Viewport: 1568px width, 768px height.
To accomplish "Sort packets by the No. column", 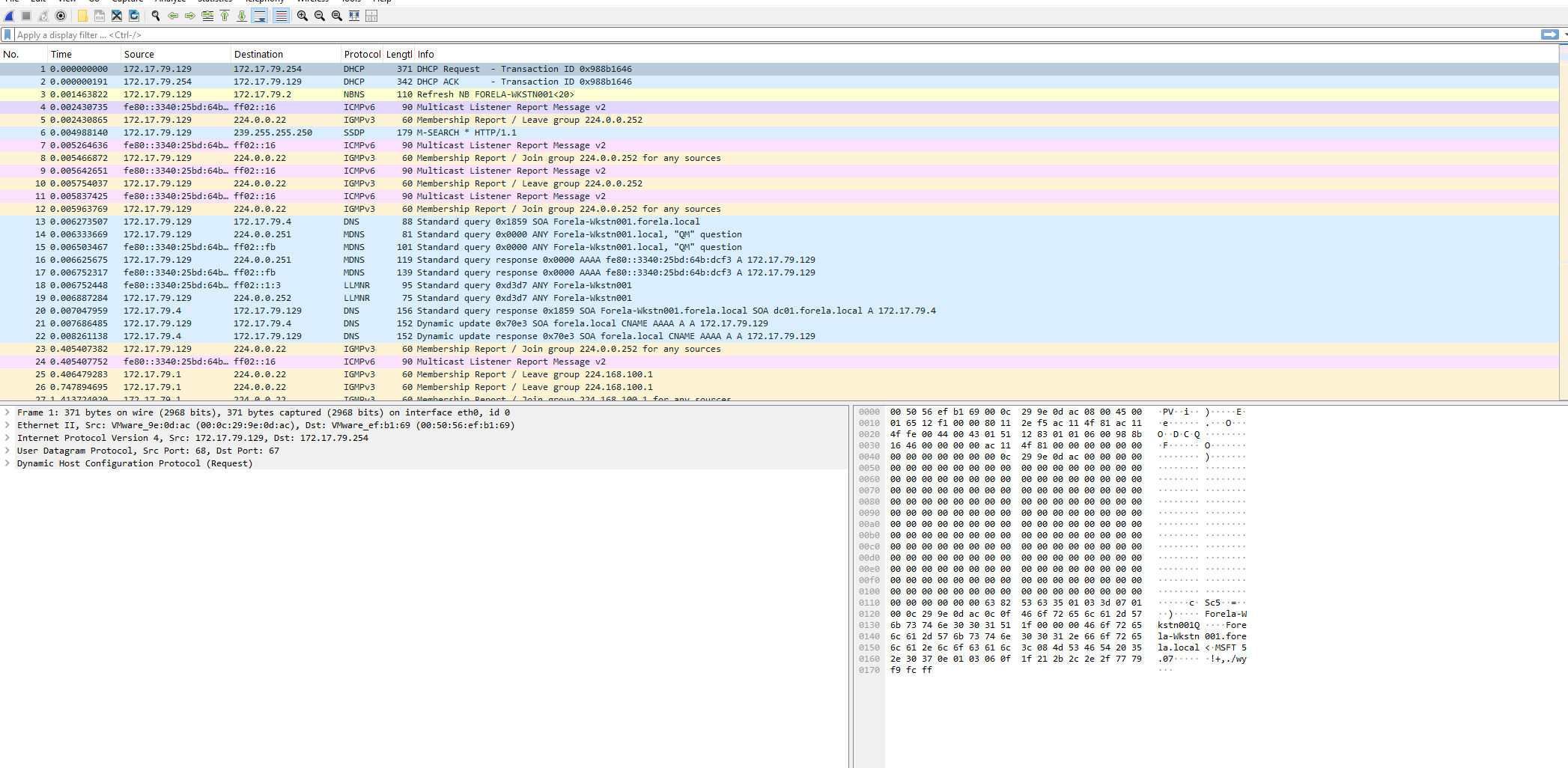I will pyautogui.click(x=24, y=54).
